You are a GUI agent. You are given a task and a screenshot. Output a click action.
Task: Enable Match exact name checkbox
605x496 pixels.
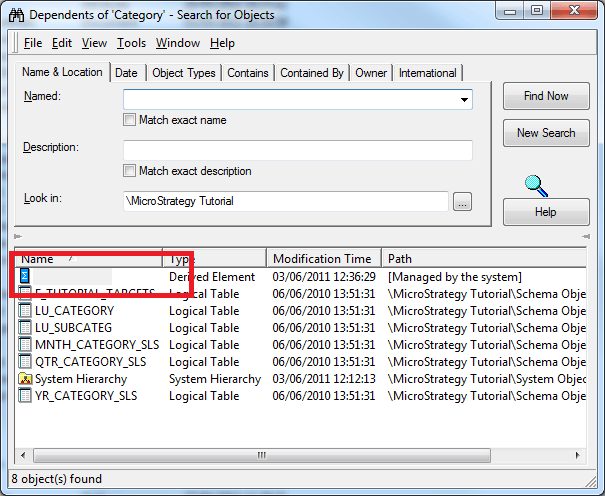[x=129, y=120]
